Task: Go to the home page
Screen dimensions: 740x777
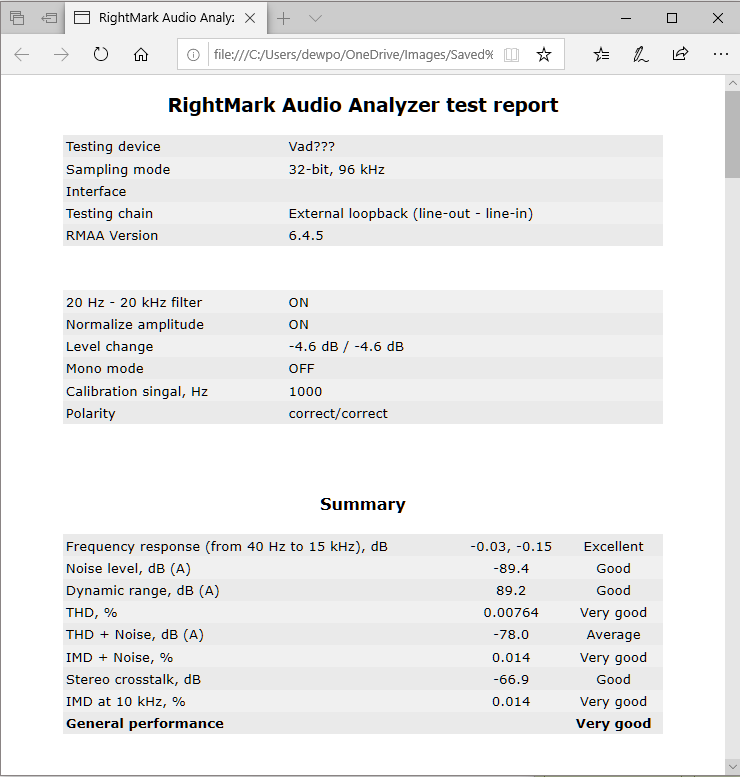Action: [141, 55]
